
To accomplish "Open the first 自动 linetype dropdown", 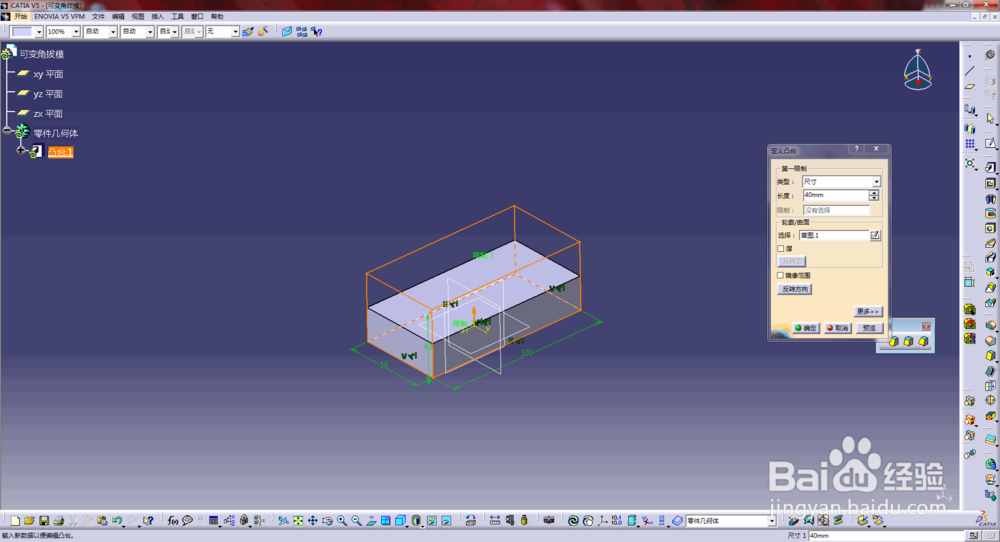I will (113, 31).
